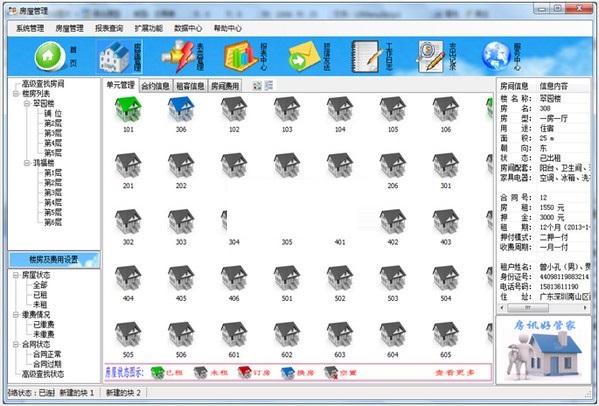
Task: Collapse the 房屋状态 tree node
Action: point(16,275)
